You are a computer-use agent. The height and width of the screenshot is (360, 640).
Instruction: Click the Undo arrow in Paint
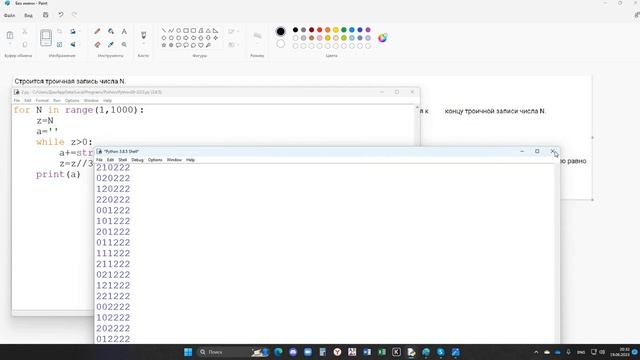coord(60,15)
